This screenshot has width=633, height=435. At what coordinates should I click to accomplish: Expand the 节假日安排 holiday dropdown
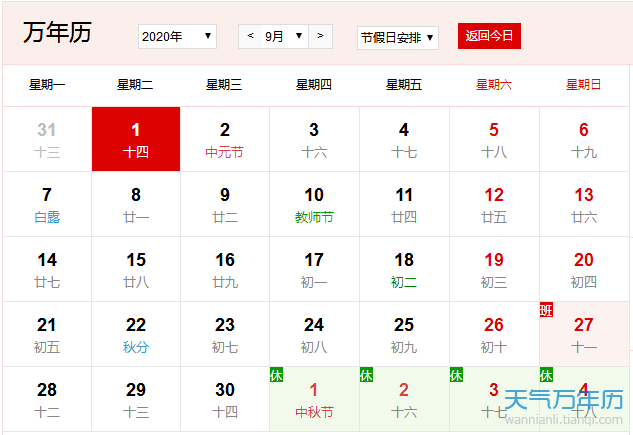pyautogui.click(x=398, y=38)
